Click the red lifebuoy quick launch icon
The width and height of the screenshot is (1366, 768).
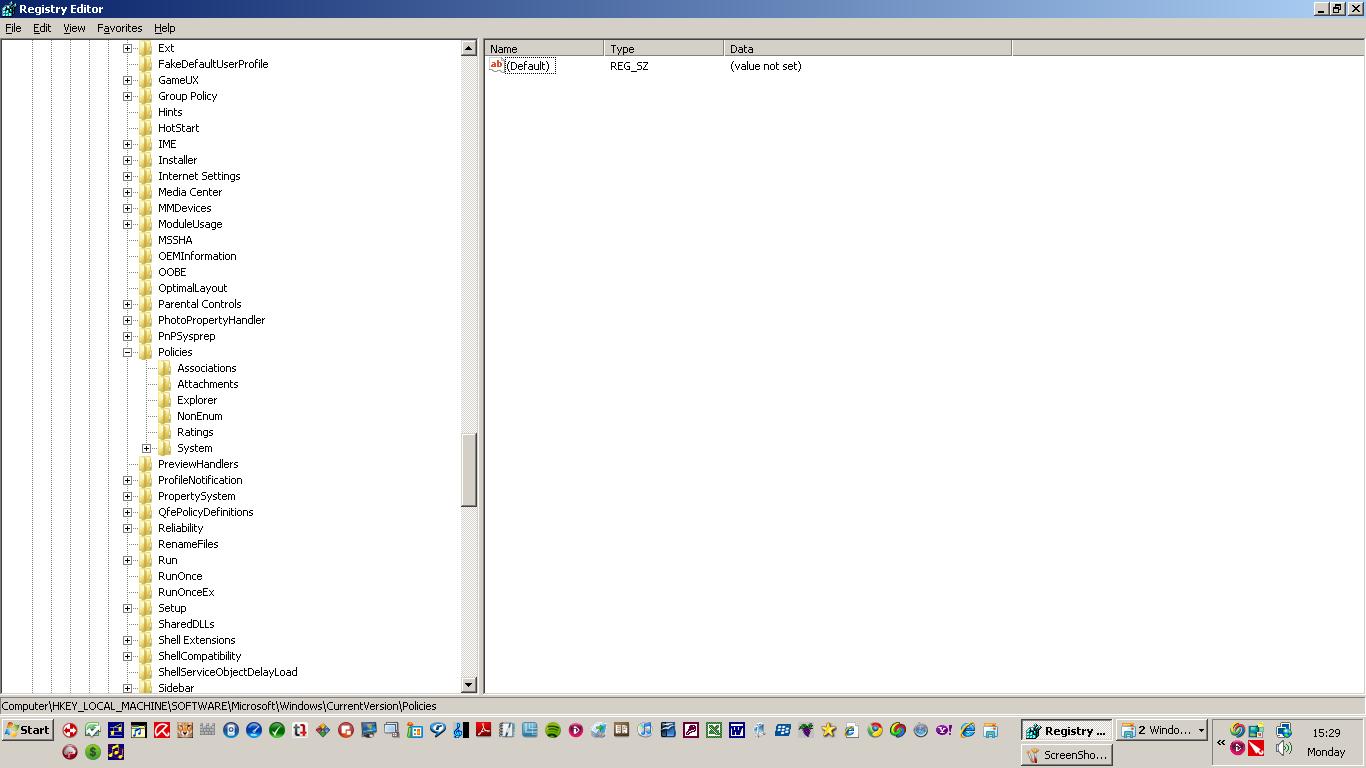(69, 730)
